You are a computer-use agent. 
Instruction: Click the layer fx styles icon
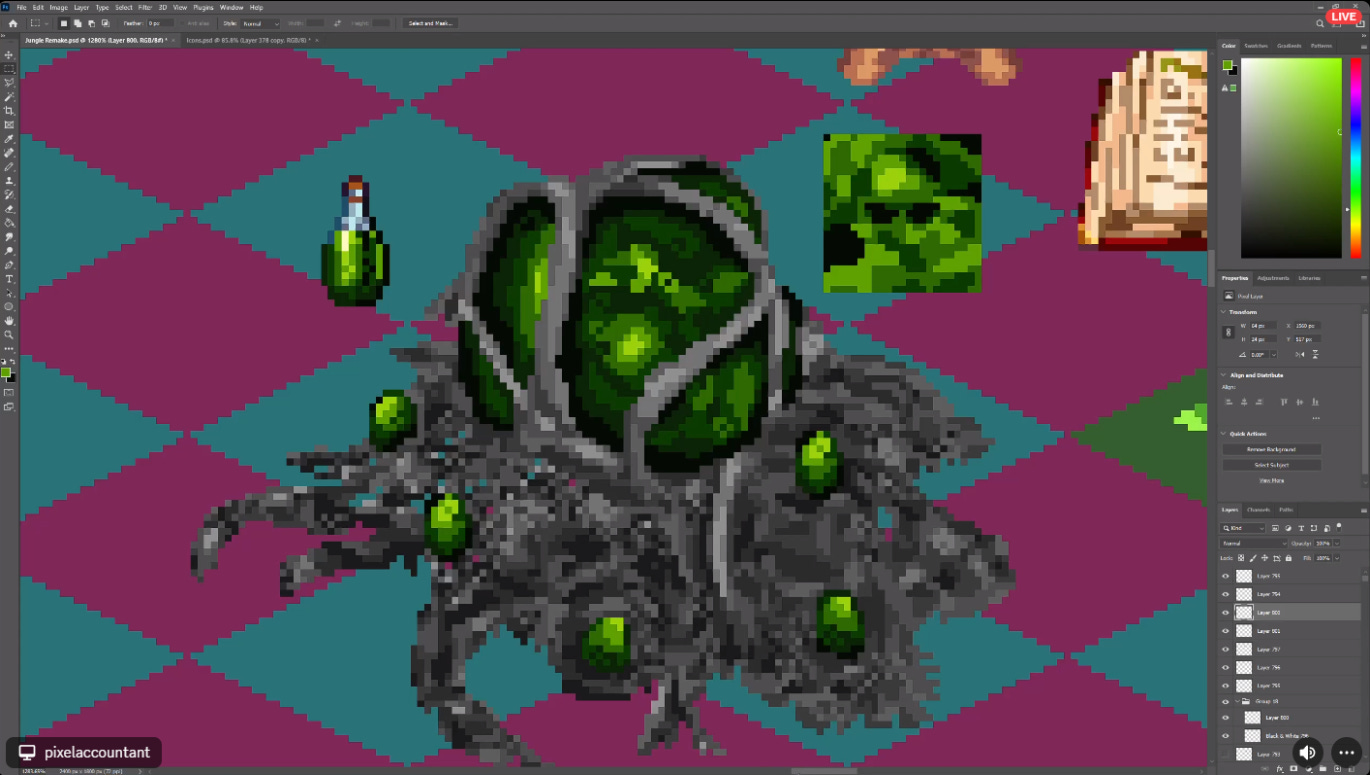click(1281, 768)
